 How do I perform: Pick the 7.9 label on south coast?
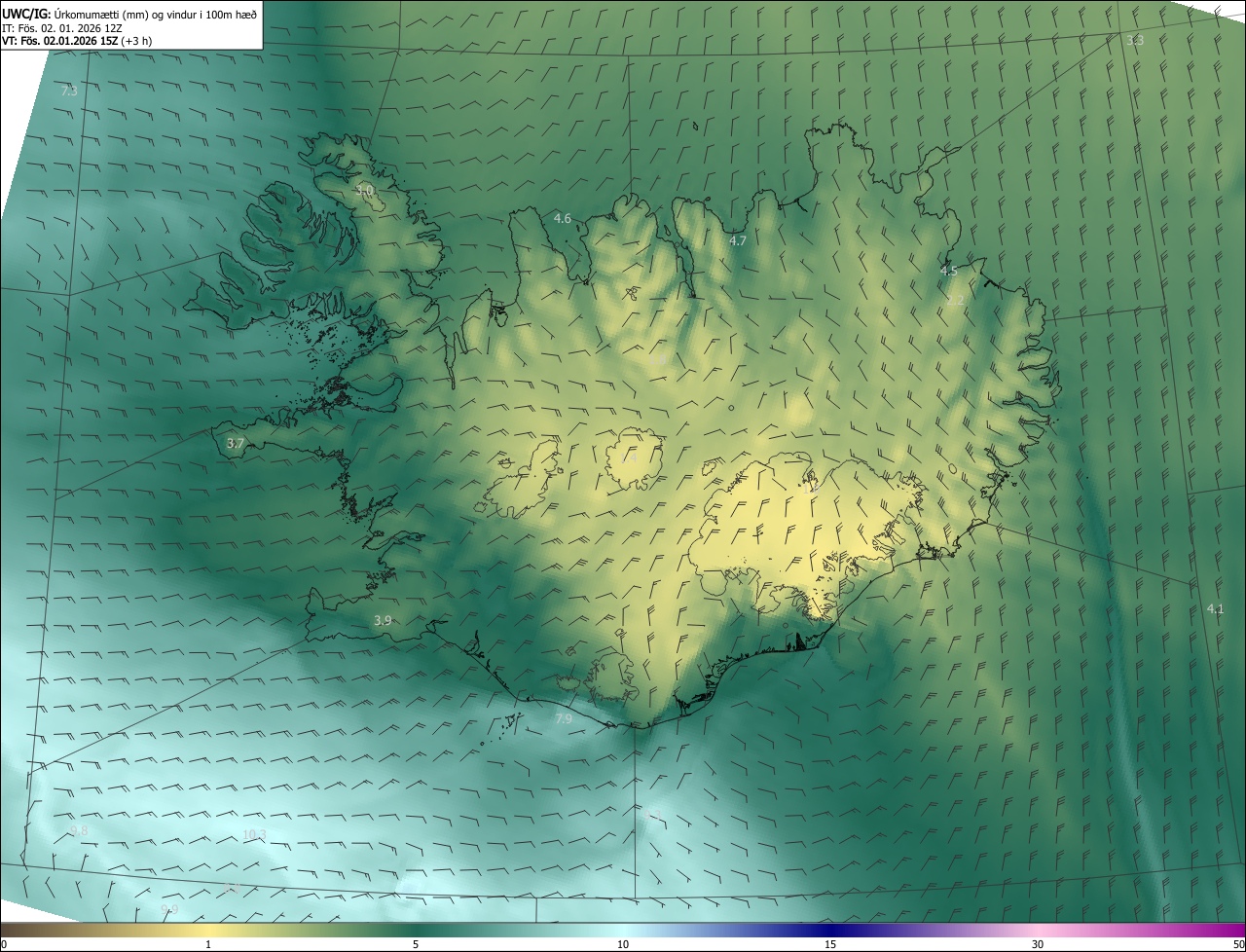pos(564,718)
